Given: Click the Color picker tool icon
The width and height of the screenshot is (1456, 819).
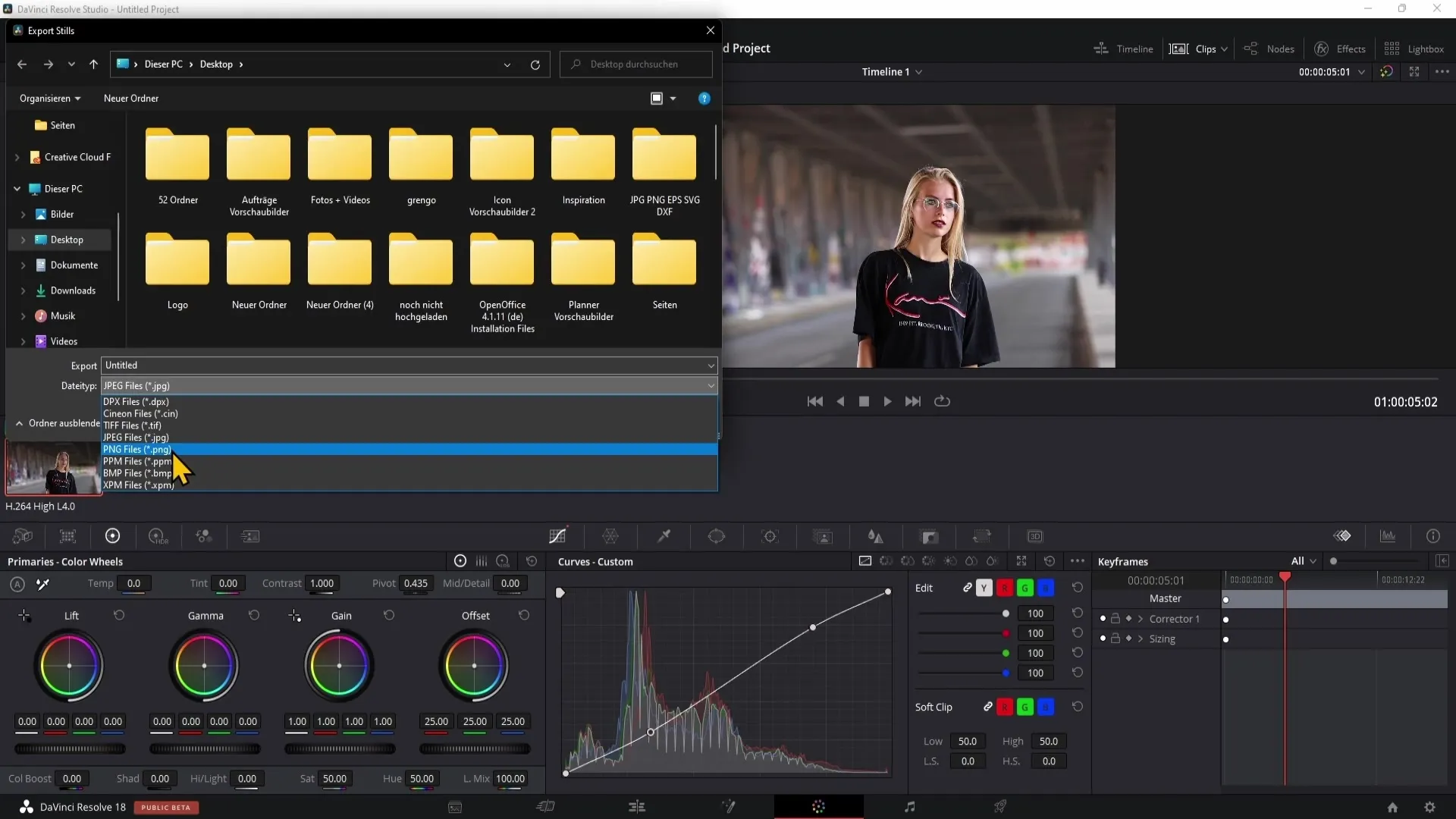Looking at the screenshot, I should pyautogui.click(x=664, y=536).
